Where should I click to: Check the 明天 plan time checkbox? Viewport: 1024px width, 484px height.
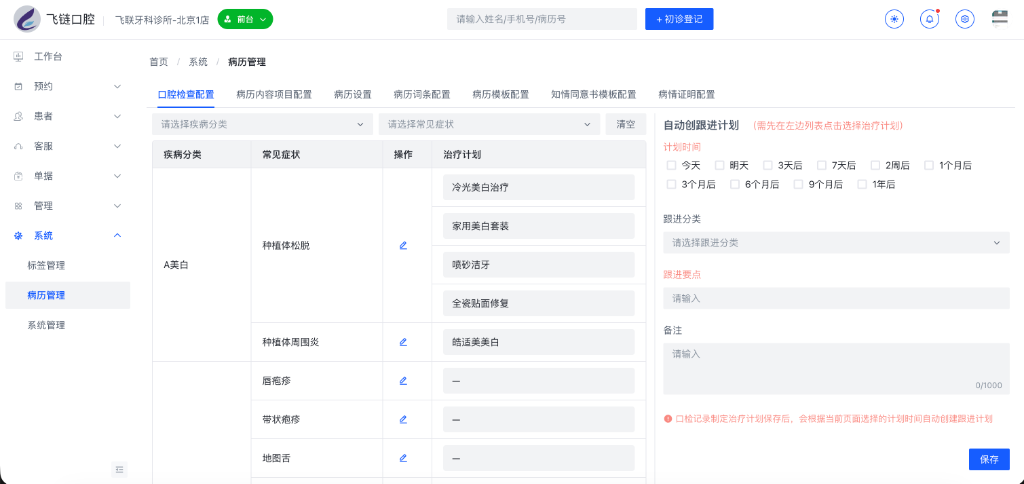720,165
